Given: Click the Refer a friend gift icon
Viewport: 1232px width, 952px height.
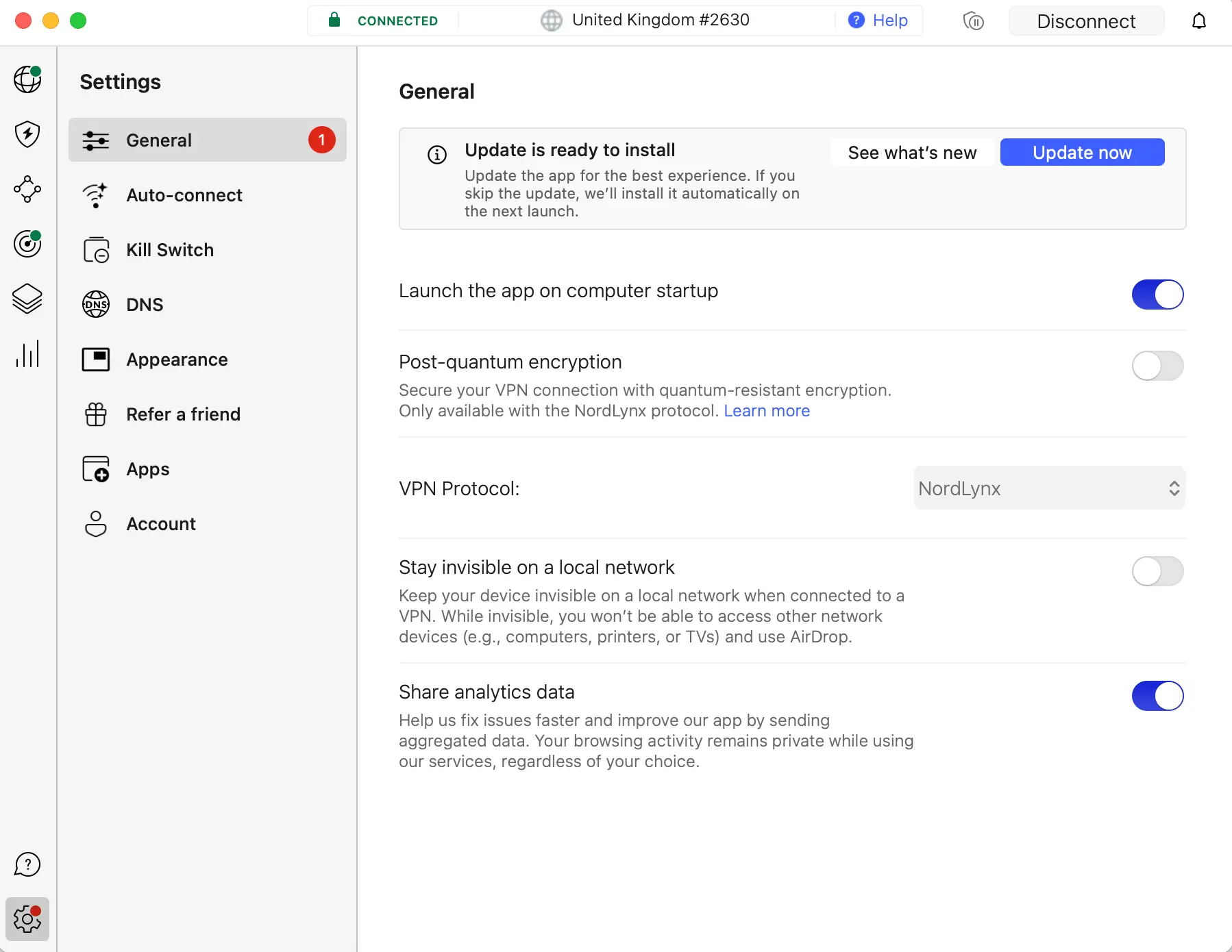Looking at the screenshot, I should (96, 414).
